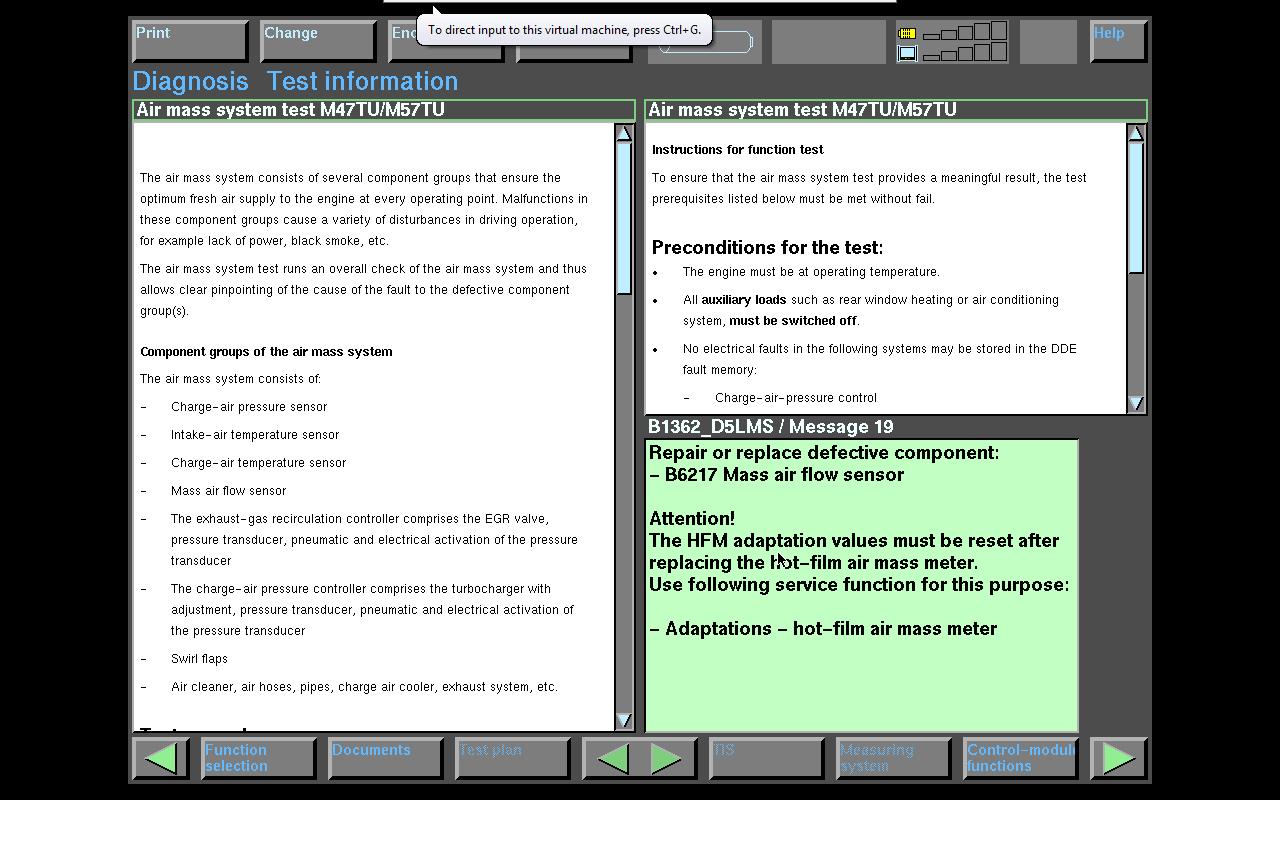
Task: Click 'Swirl flaps' list item
Action: pos(199,659)
